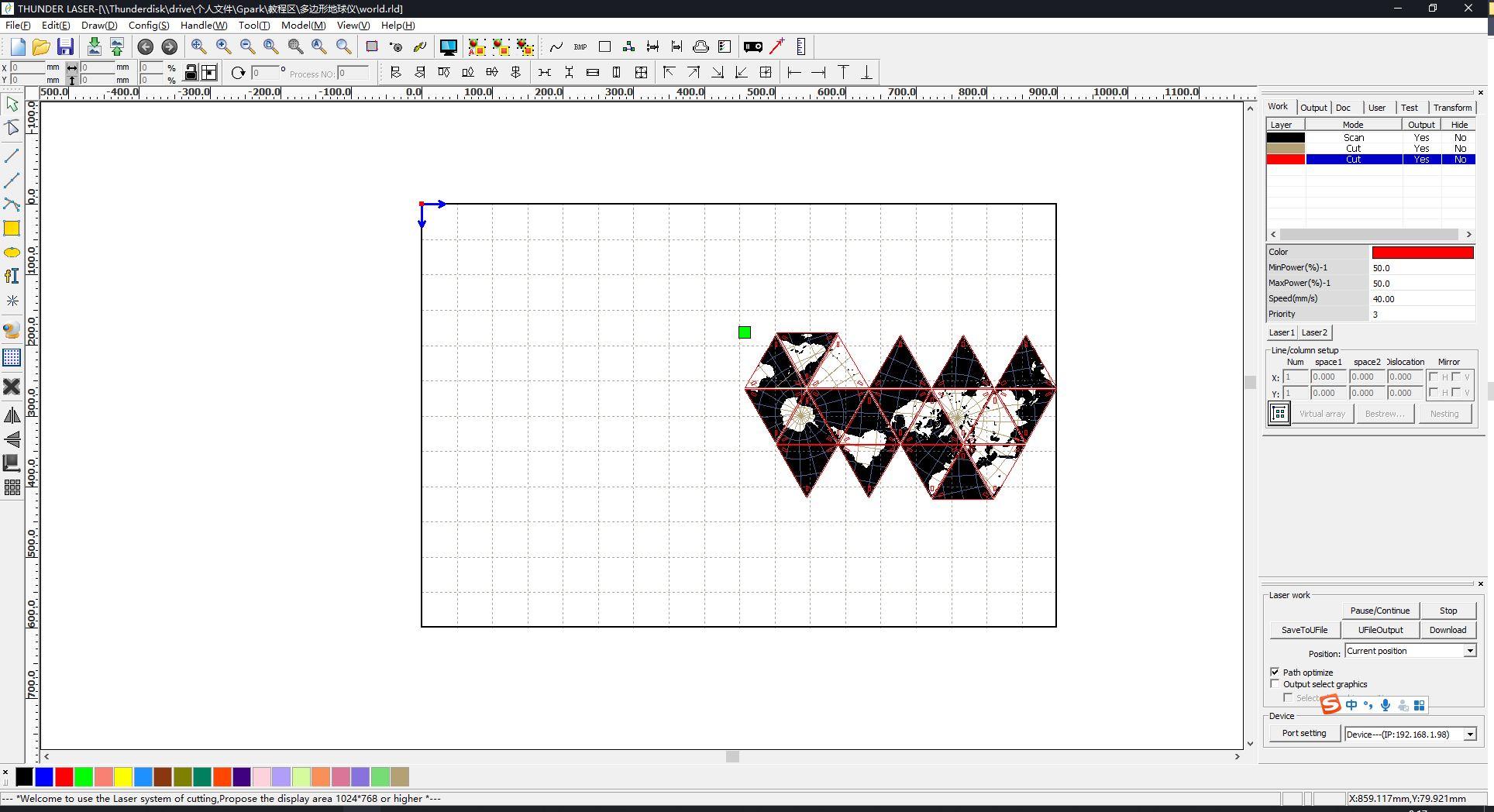Viewport: 1494px width, 812px height.
Task: Redo using the right arrow icon
Action: [169, 47]
